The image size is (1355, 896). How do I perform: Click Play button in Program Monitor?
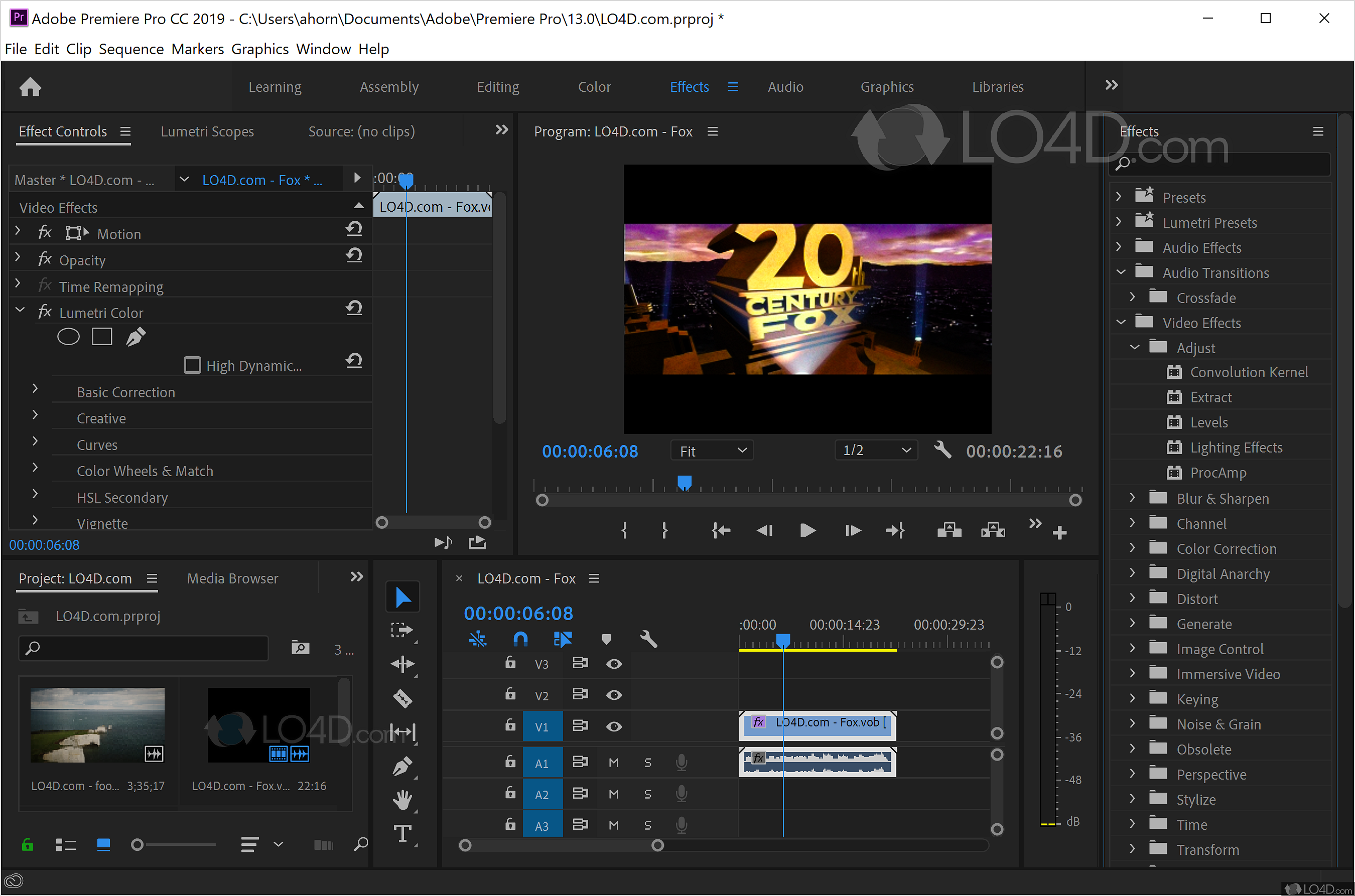click(x=808, y=528)
